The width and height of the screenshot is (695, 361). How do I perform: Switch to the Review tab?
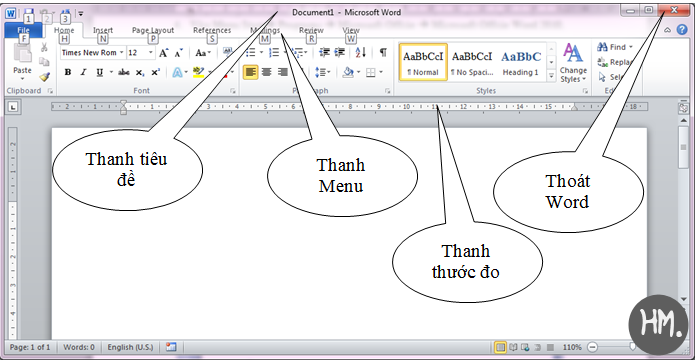(x=311, y=30)
